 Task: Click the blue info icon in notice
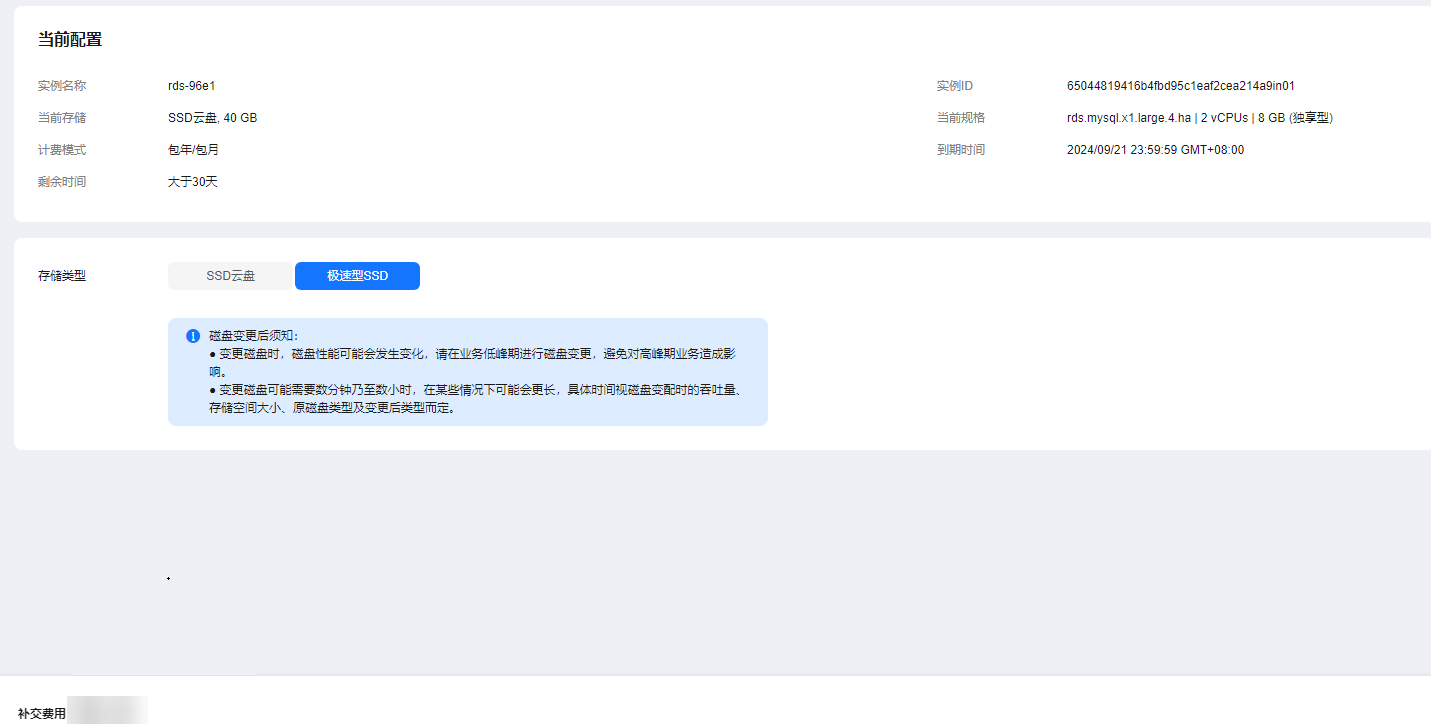point(193,336)
